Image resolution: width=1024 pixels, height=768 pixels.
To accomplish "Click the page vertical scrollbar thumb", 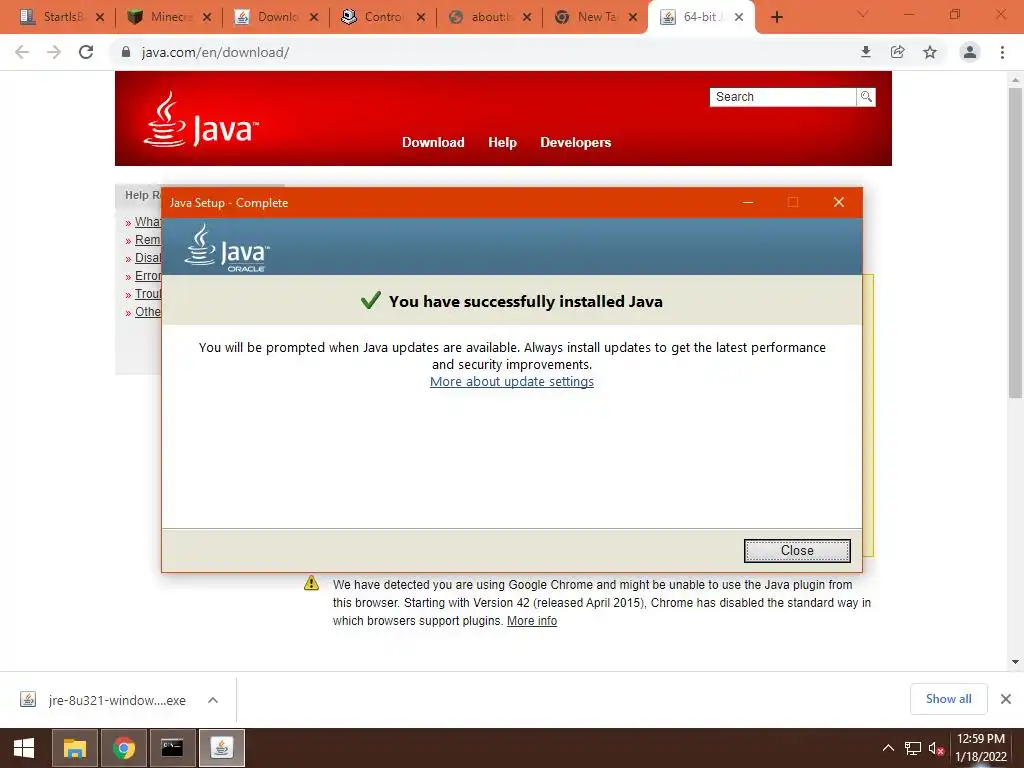I will (1015, 243).
